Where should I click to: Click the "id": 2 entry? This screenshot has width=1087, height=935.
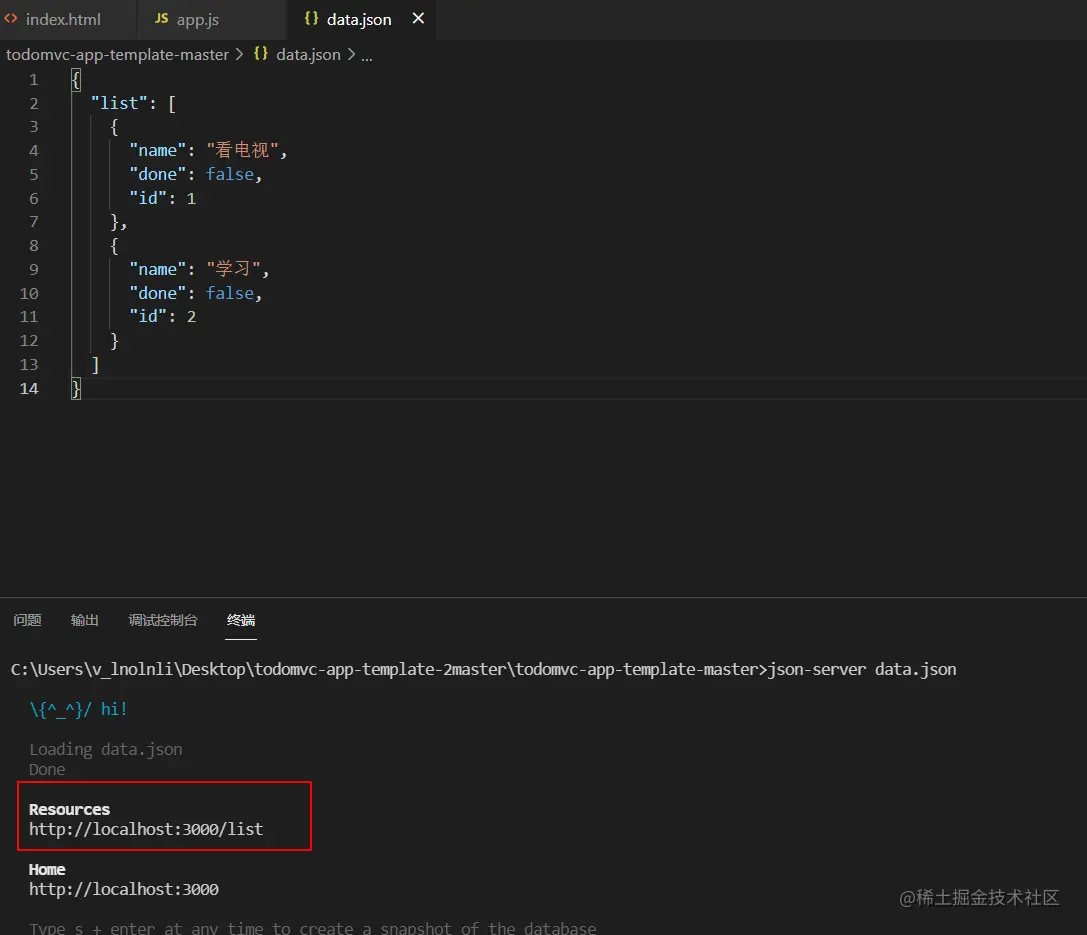pos(163,317)
